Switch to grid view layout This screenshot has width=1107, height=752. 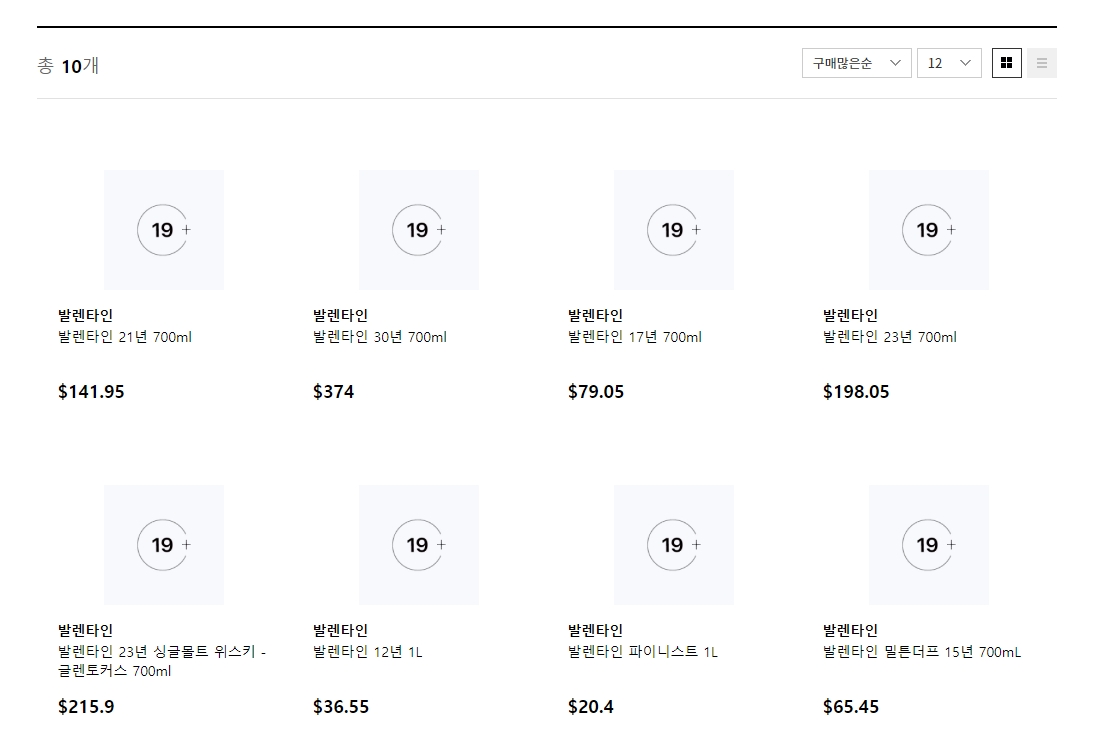coord(1006,62)
